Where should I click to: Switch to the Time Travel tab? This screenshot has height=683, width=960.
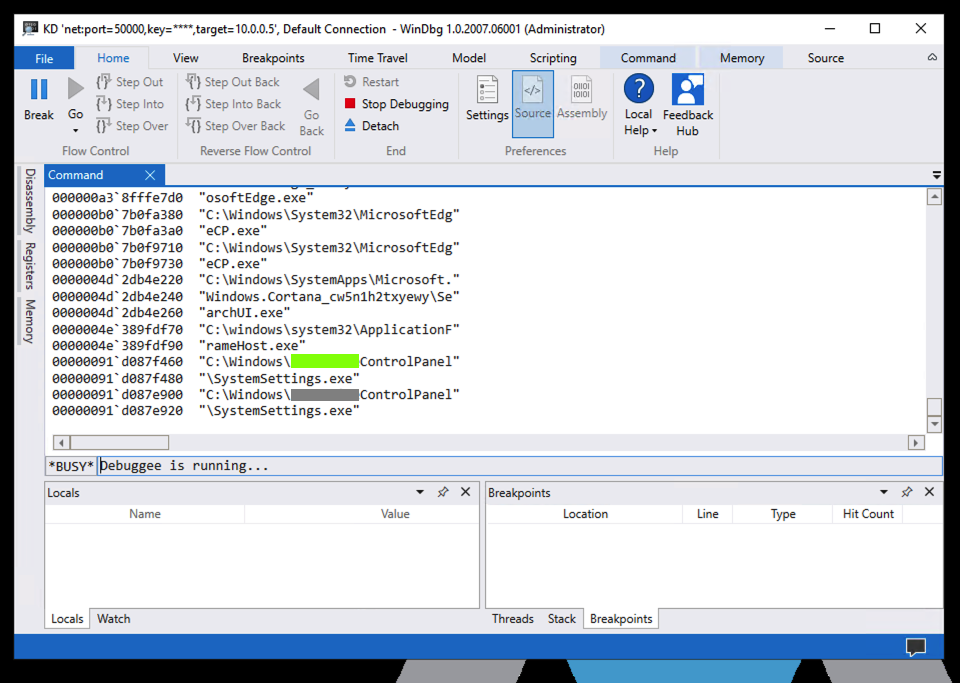pos(378,58)
